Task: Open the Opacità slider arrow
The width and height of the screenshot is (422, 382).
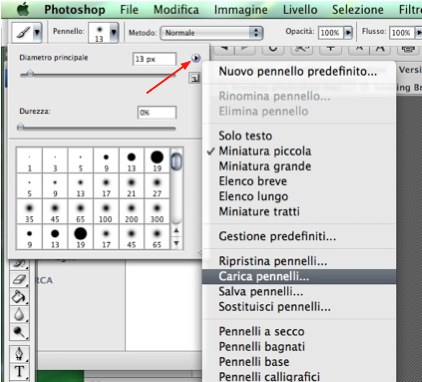Action: point(348,33)
